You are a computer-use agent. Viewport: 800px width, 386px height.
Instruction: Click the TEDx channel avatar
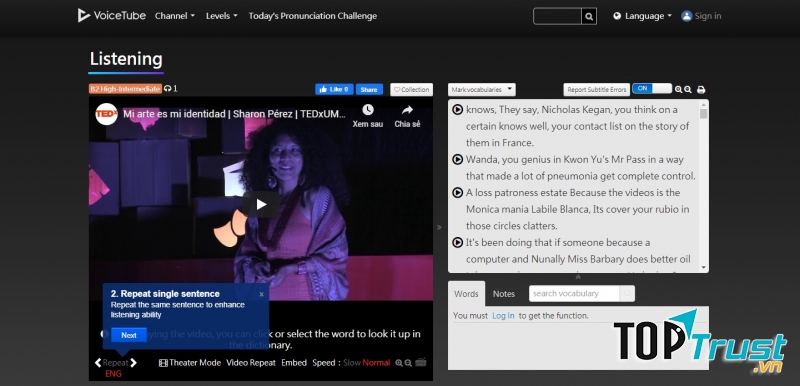(x=106, y=114)
